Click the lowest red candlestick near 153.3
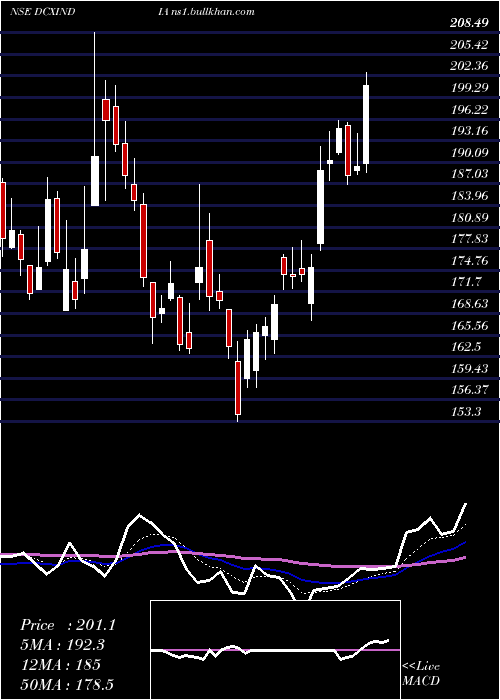This screenshot has height=700, width=500. (x=238, y=388)
